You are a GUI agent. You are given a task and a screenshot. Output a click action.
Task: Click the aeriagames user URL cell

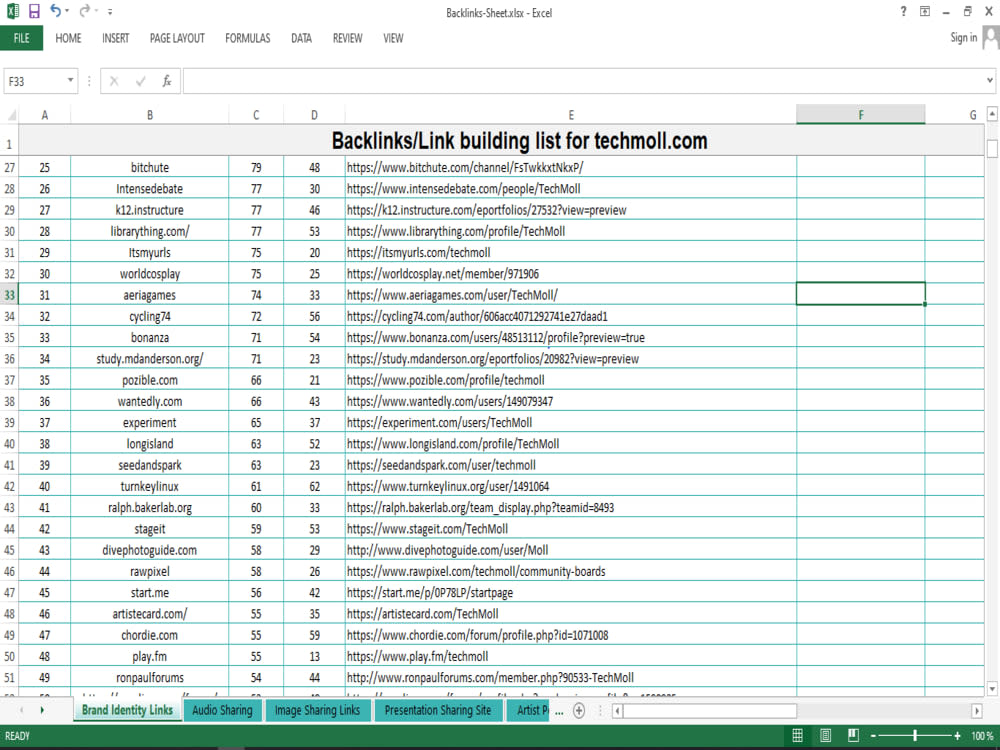point(571,295)
